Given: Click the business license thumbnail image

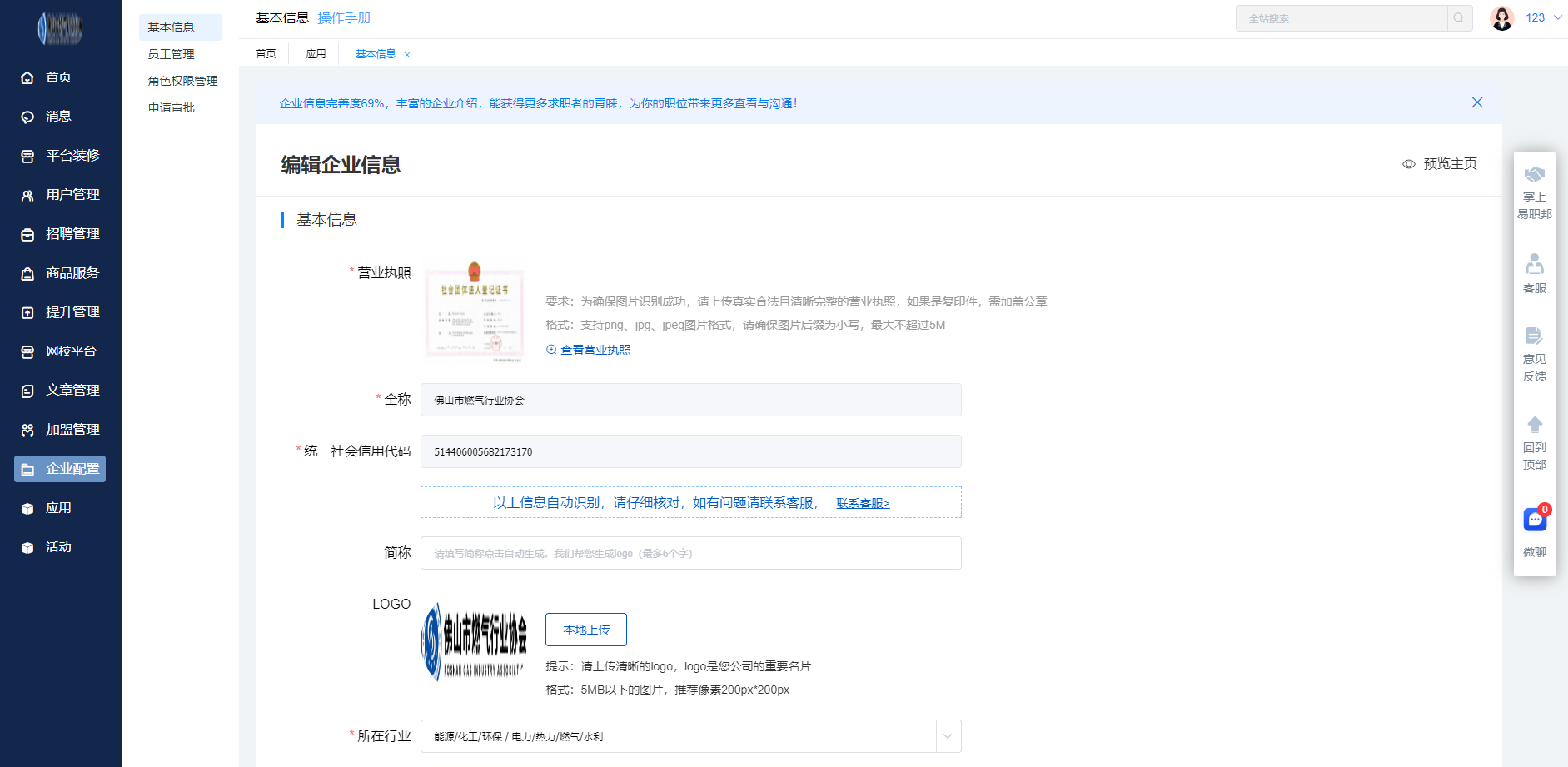Looking at the screenshot, I should (475, 312).
